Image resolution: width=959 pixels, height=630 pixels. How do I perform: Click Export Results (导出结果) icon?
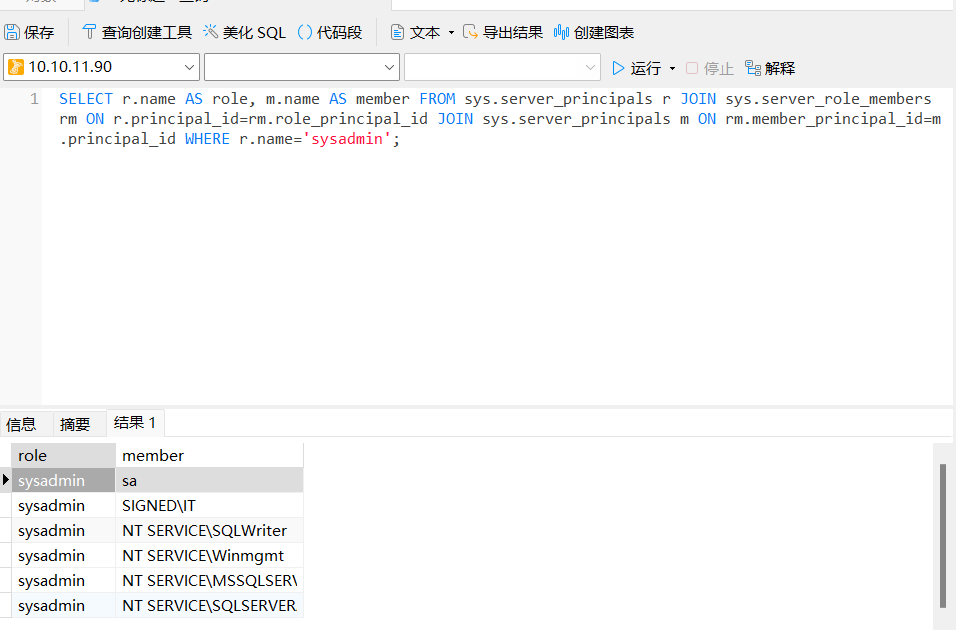471,33
